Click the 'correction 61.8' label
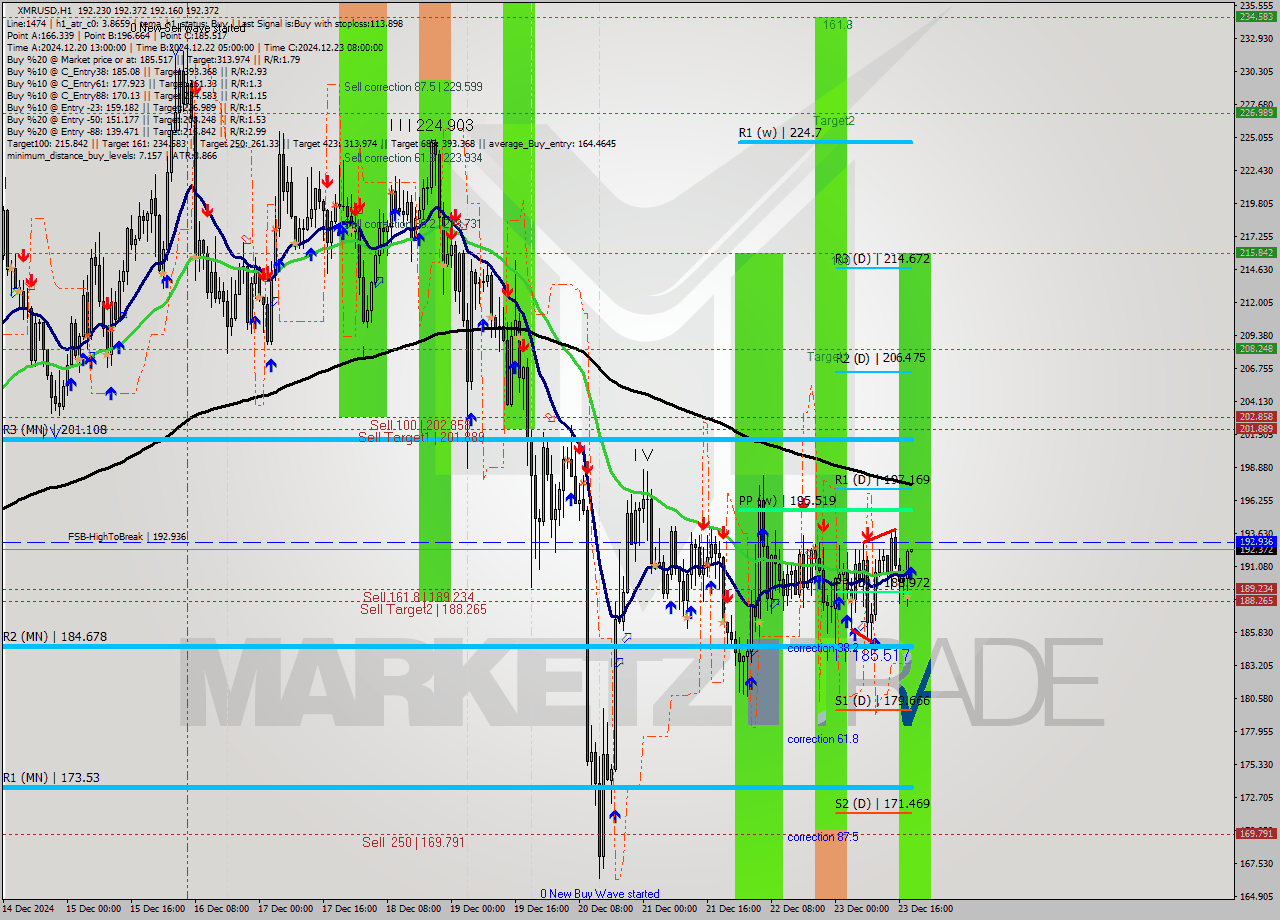1280x920 pixels. [822, 739]
